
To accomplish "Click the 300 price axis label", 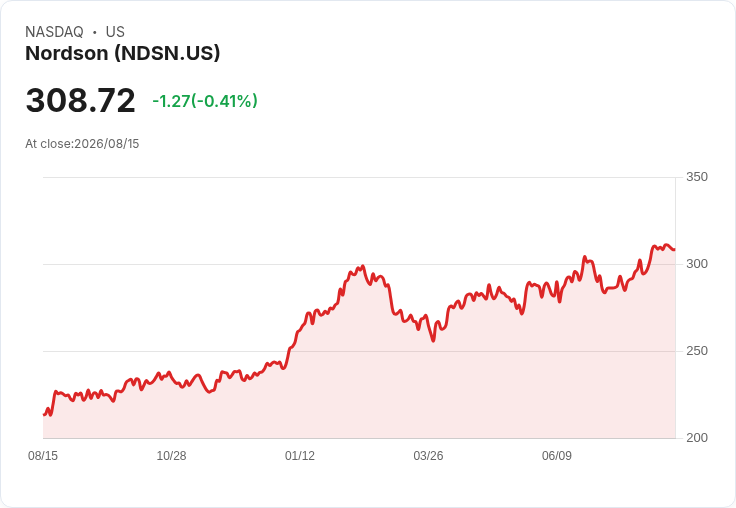I will click(697, 264).
